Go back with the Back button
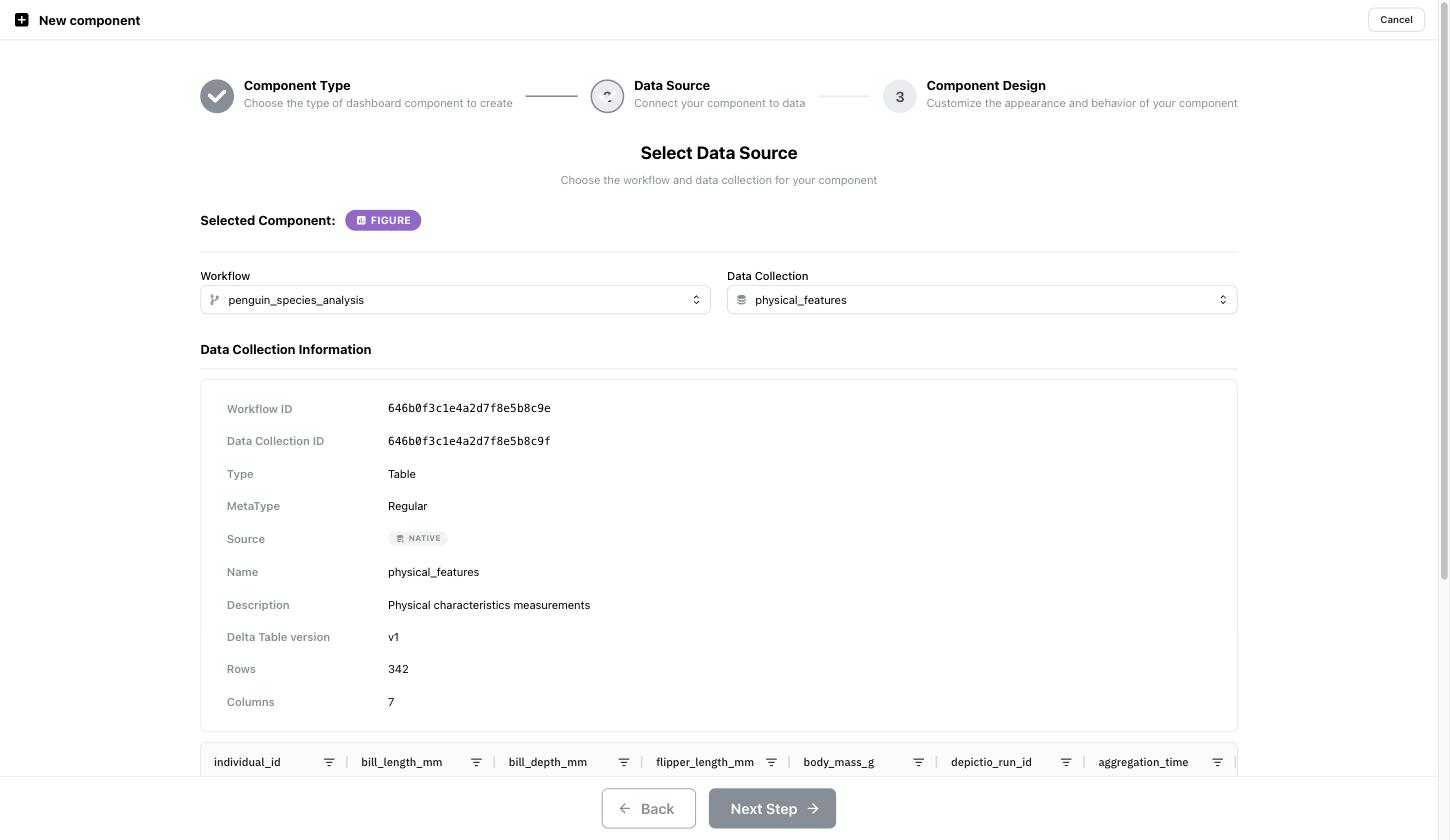This screenshot has height=840, width=1450. (648, 809)
